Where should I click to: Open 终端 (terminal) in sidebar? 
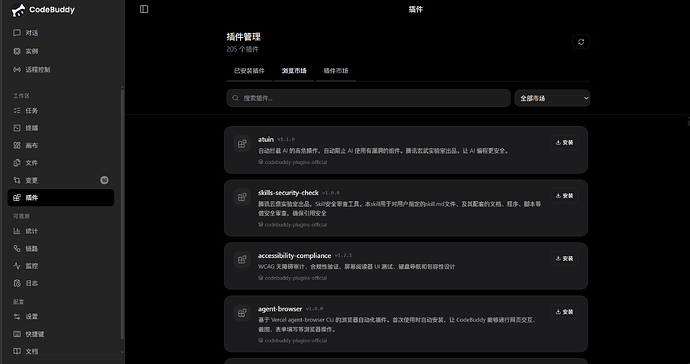[x=61, y=128]
